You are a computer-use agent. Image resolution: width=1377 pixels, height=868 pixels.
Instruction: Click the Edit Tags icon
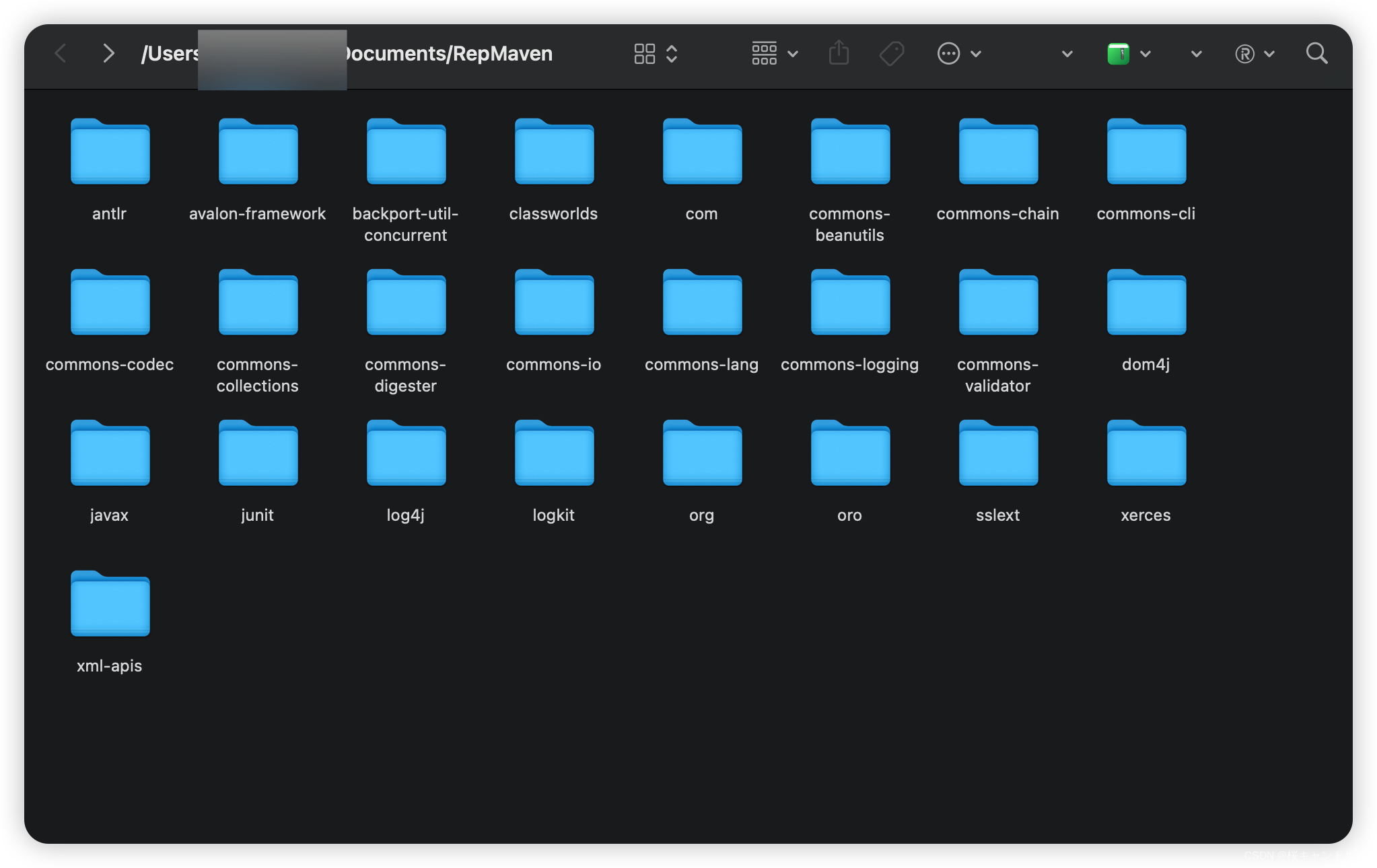tap(892, 53)
